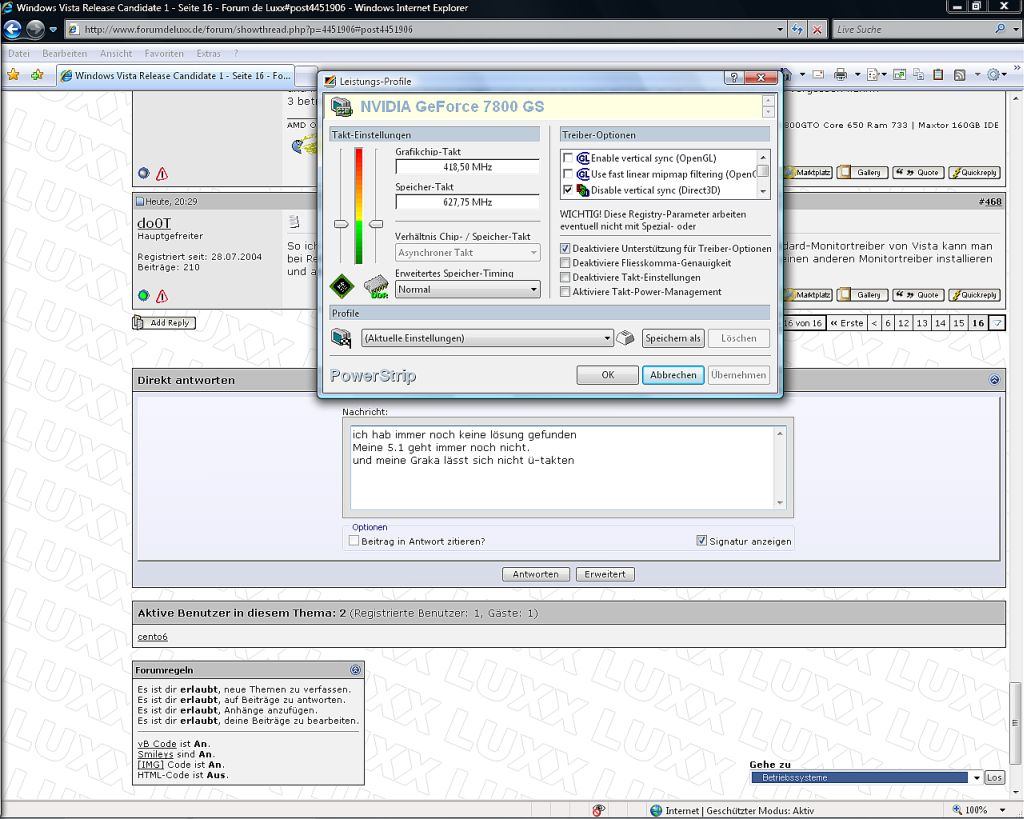Open the Ansicht menu
The height and width of the screenshot is (819, 1024).
(x=116, y=54)
